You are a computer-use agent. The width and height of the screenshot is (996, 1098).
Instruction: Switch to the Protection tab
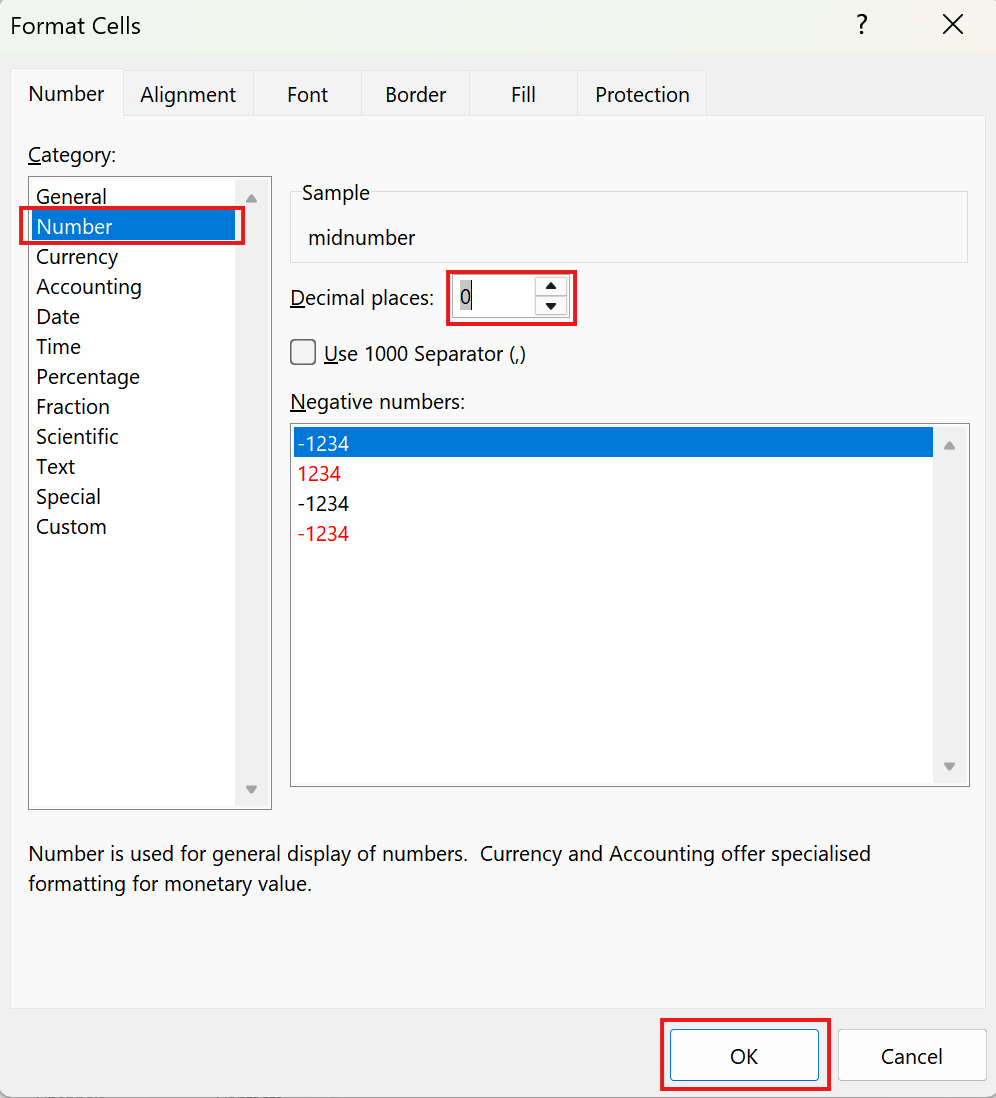tap(642, 95)
